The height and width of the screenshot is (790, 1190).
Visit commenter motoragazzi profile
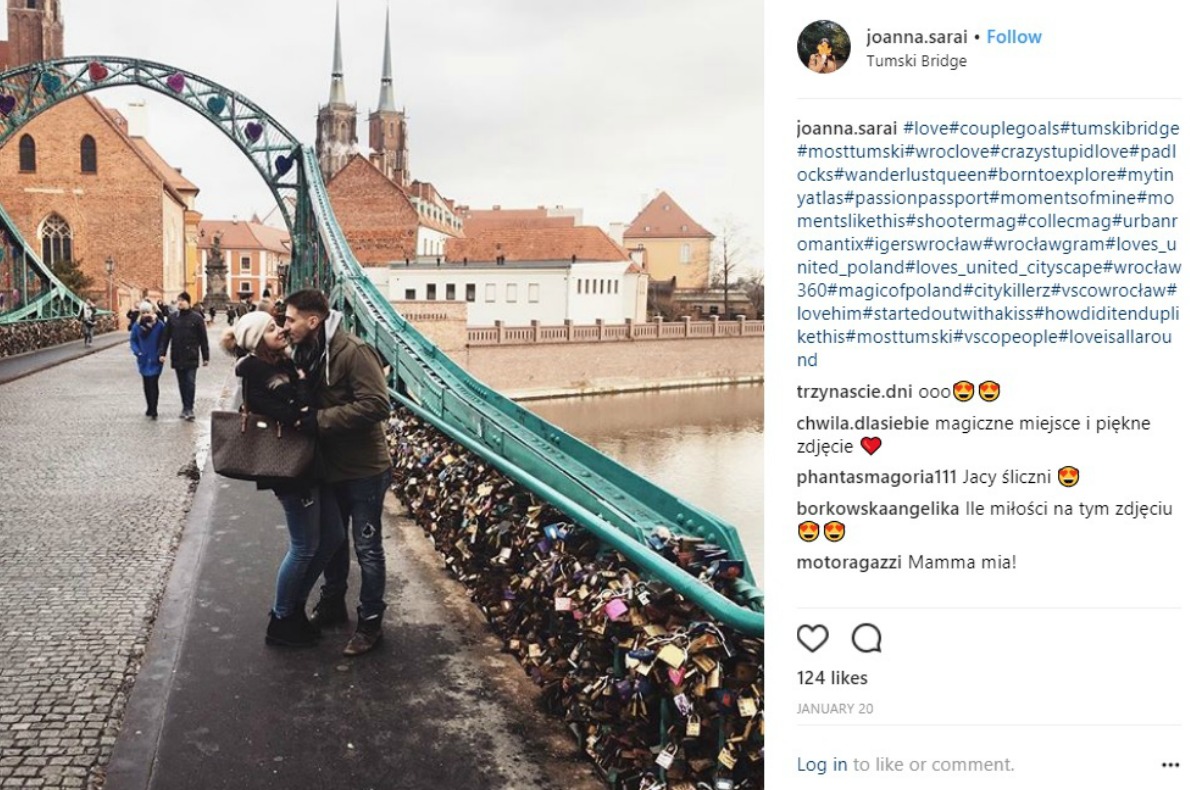click(x=849, y=562)
